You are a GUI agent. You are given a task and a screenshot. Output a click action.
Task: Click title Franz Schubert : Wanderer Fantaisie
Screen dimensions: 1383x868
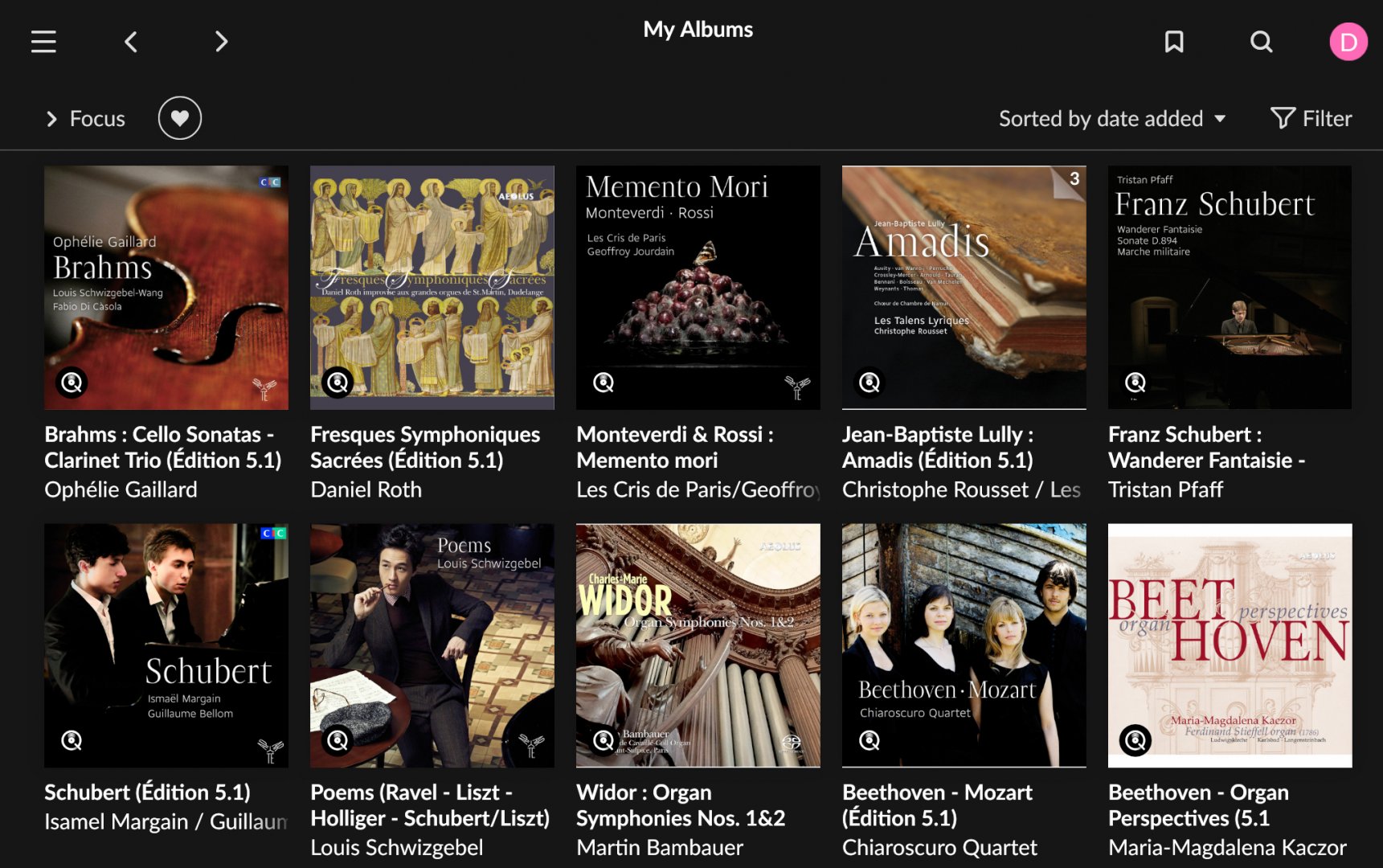coord(1207,447)
